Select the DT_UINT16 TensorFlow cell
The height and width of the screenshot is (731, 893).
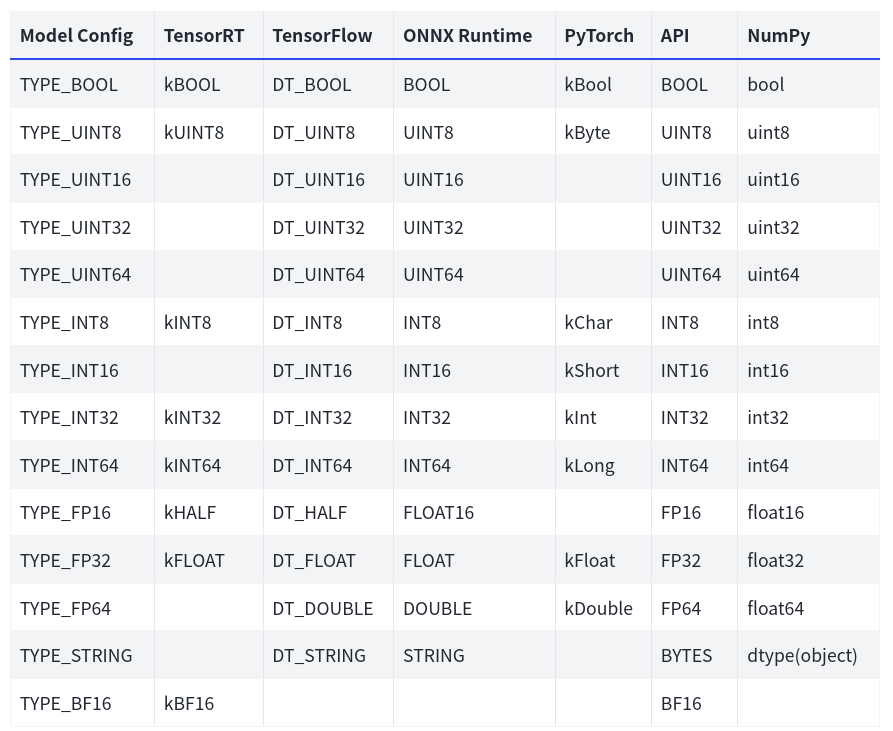coord(318,180)
